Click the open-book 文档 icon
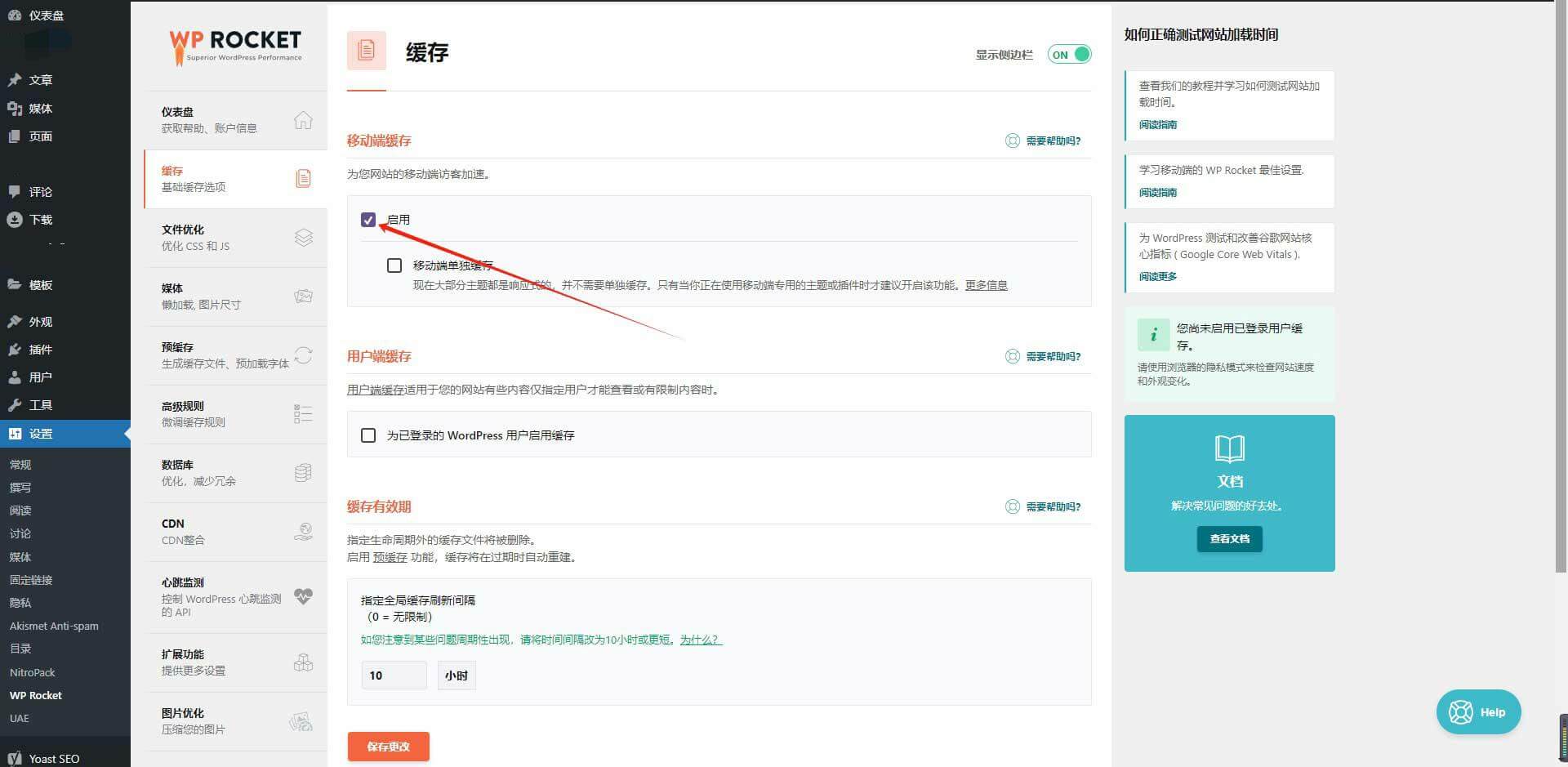Image resolution: width=1568 pixels, height=767 pixels. tap(1230, 448)
